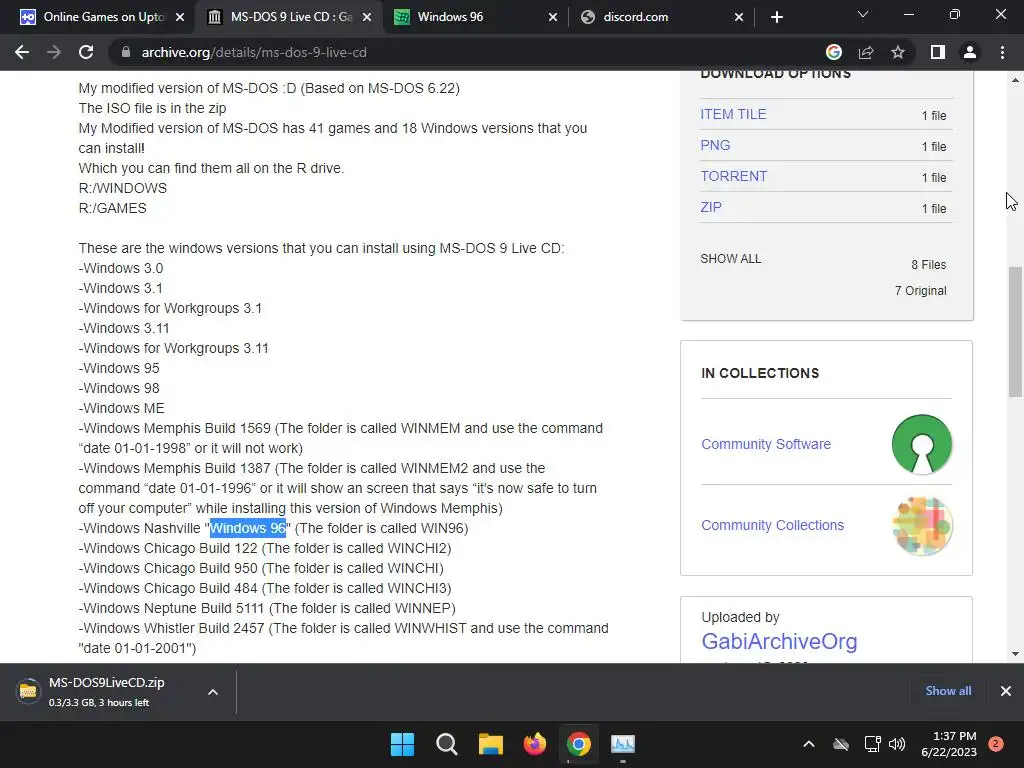
Task: Open the resource monitor taskbar app
Action: pos(623,744)
